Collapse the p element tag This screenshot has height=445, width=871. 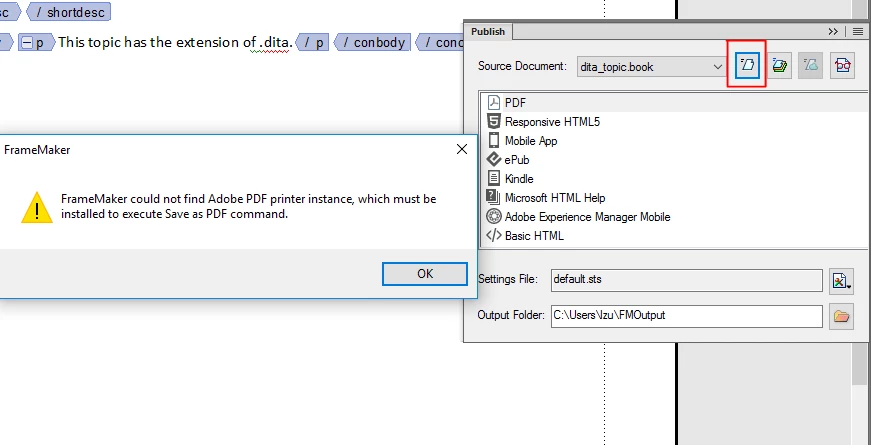click(26, 42)
